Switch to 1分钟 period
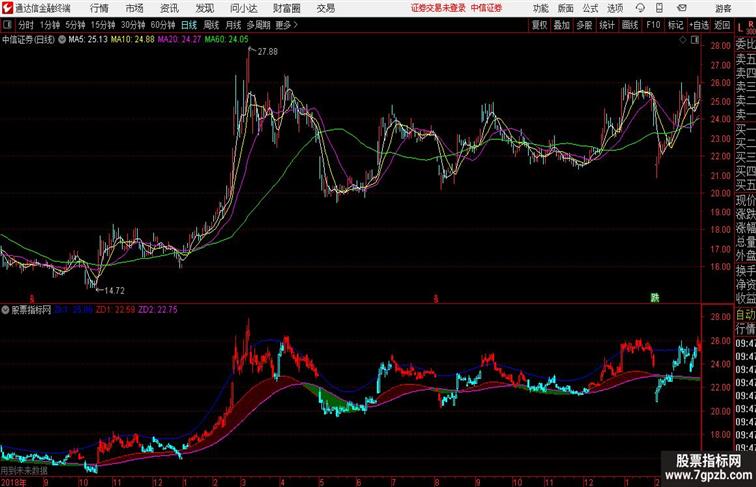Screen dimensions: 756x487 tap(50, 25)
